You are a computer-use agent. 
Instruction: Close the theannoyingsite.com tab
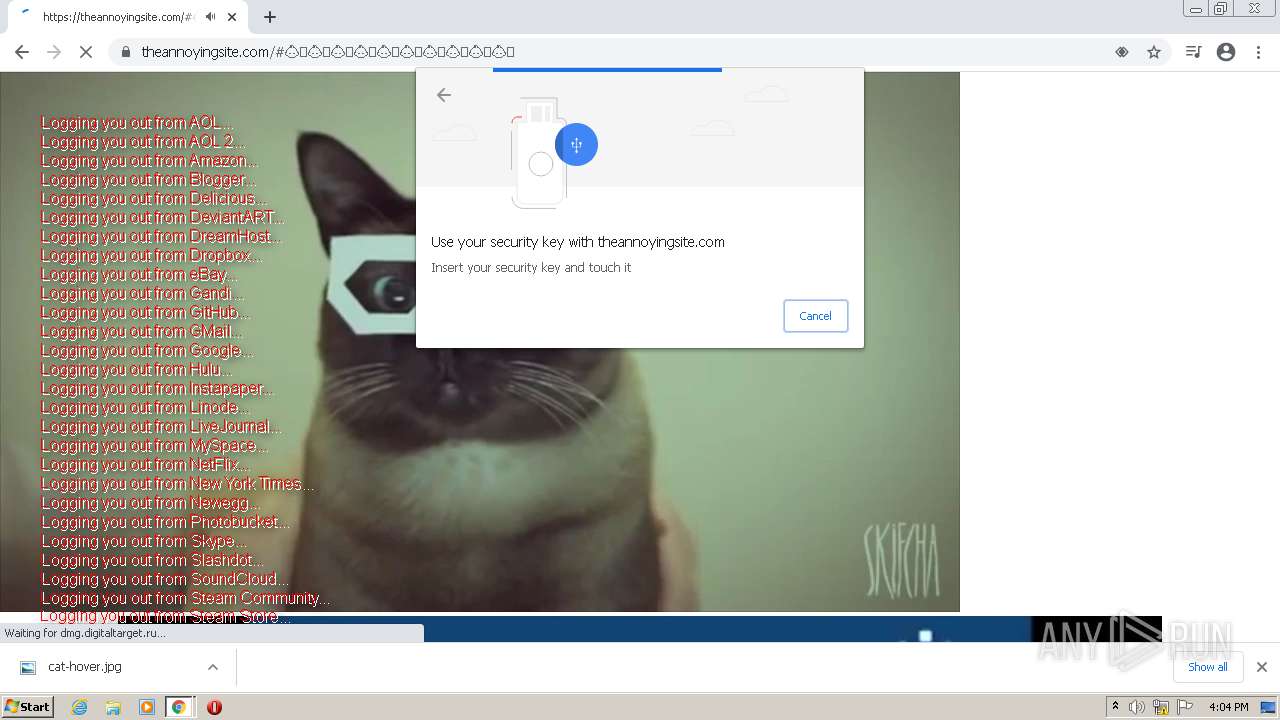(232, 17)
